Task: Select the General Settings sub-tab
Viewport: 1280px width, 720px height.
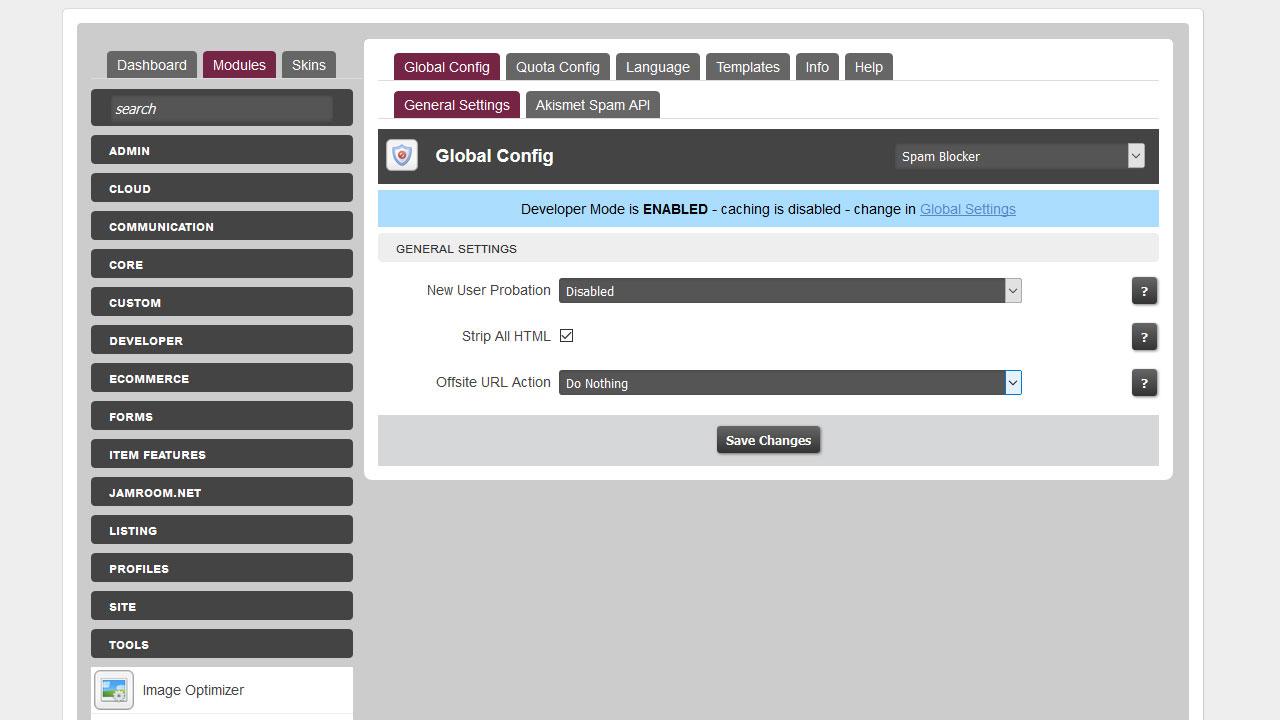Action: coord(457,105)
